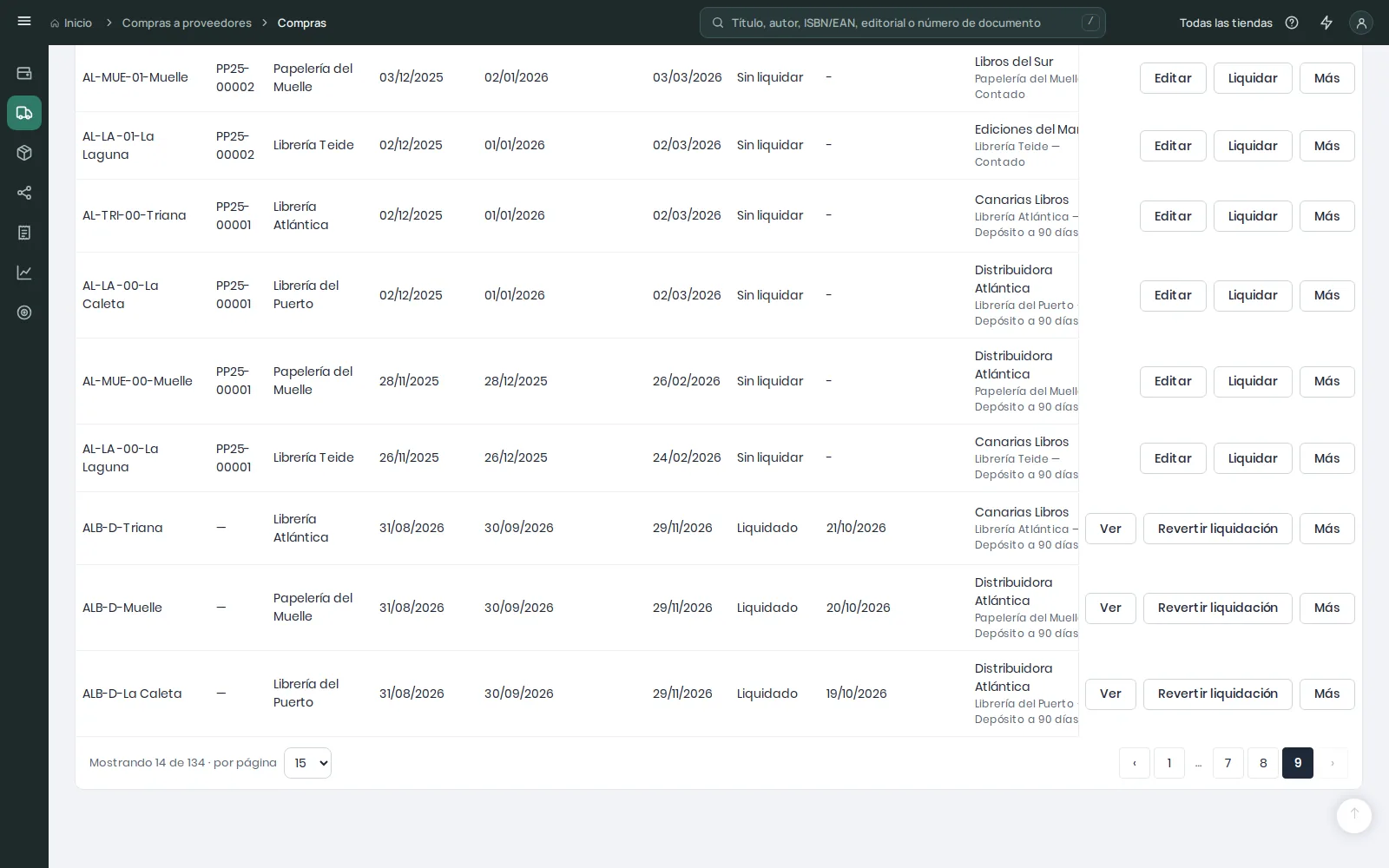Image resolution: width=1389 pixels, height=868 pixels.
Task: Open Más for the AL-MUE-01-Muelle row
Action: click(x=1326, y=78)
